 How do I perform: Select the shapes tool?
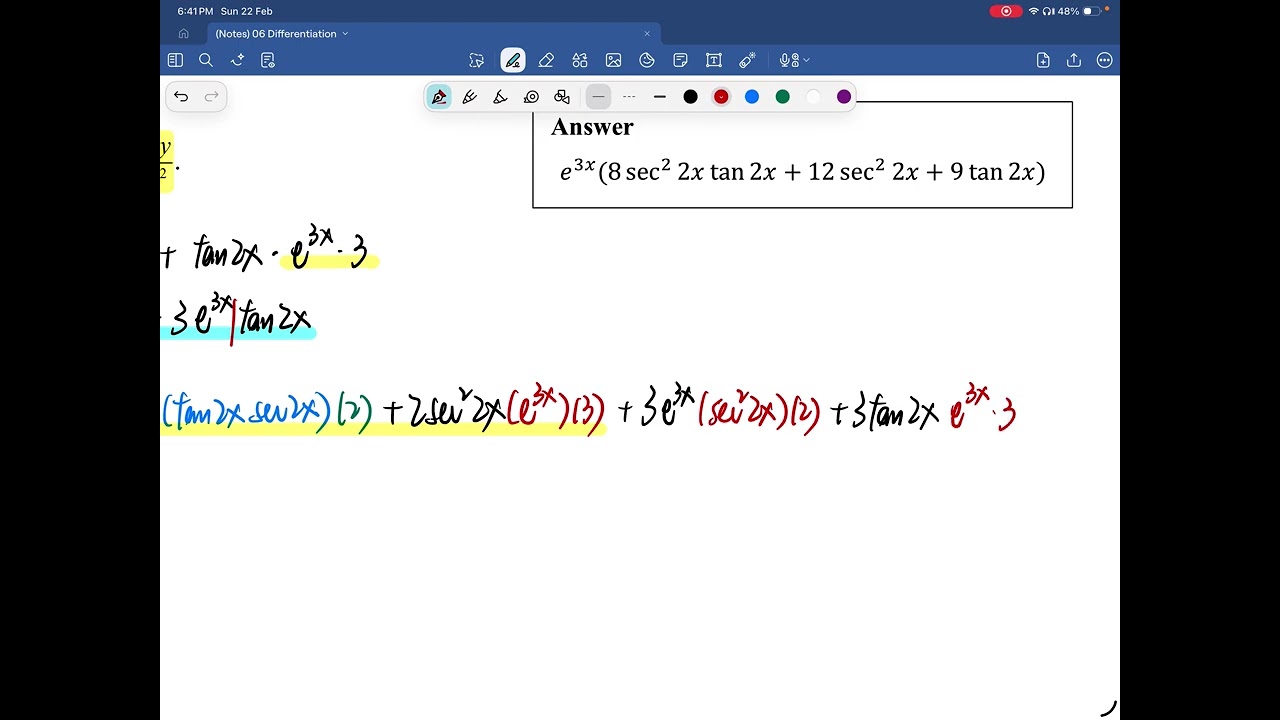click(580, 60)
